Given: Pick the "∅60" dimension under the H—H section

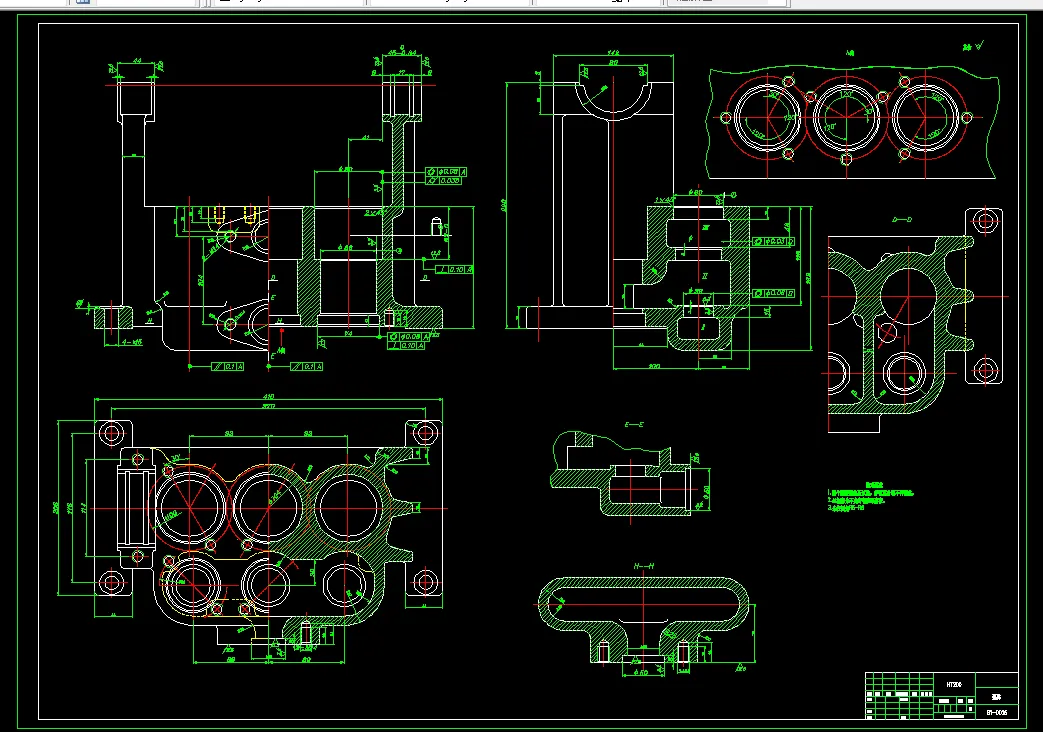Looking at the screenshot, I should pyautogui.click(x=640, y=673).
